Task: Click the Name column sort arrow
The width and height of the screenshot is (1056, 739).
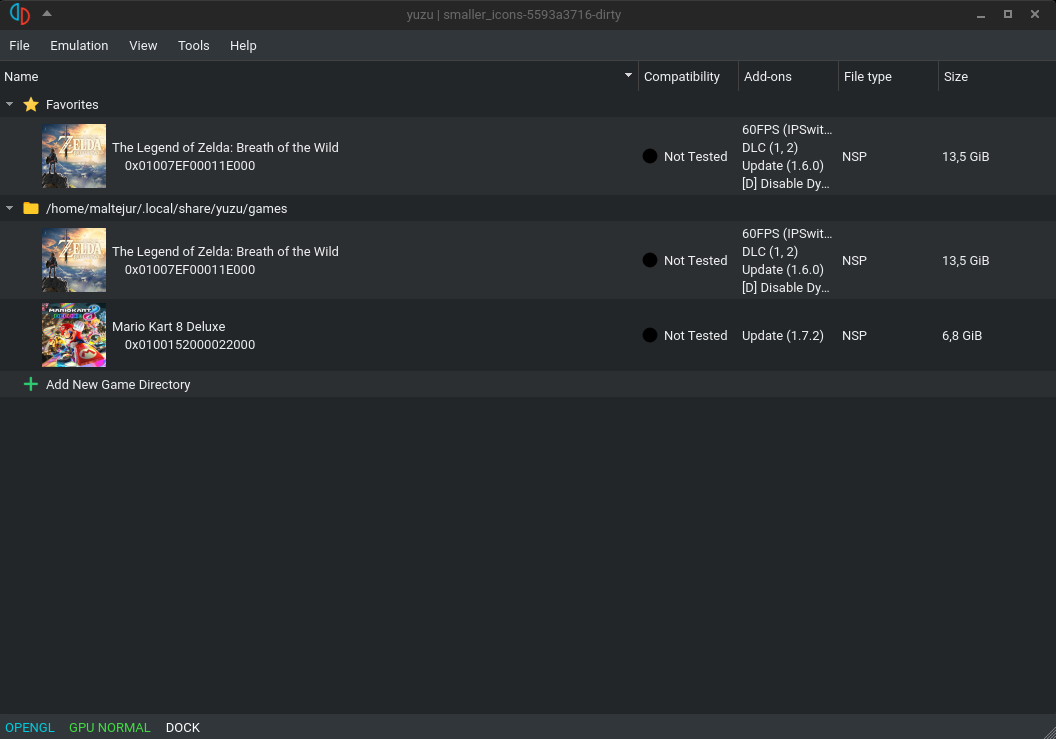Action: pos(628,75)
